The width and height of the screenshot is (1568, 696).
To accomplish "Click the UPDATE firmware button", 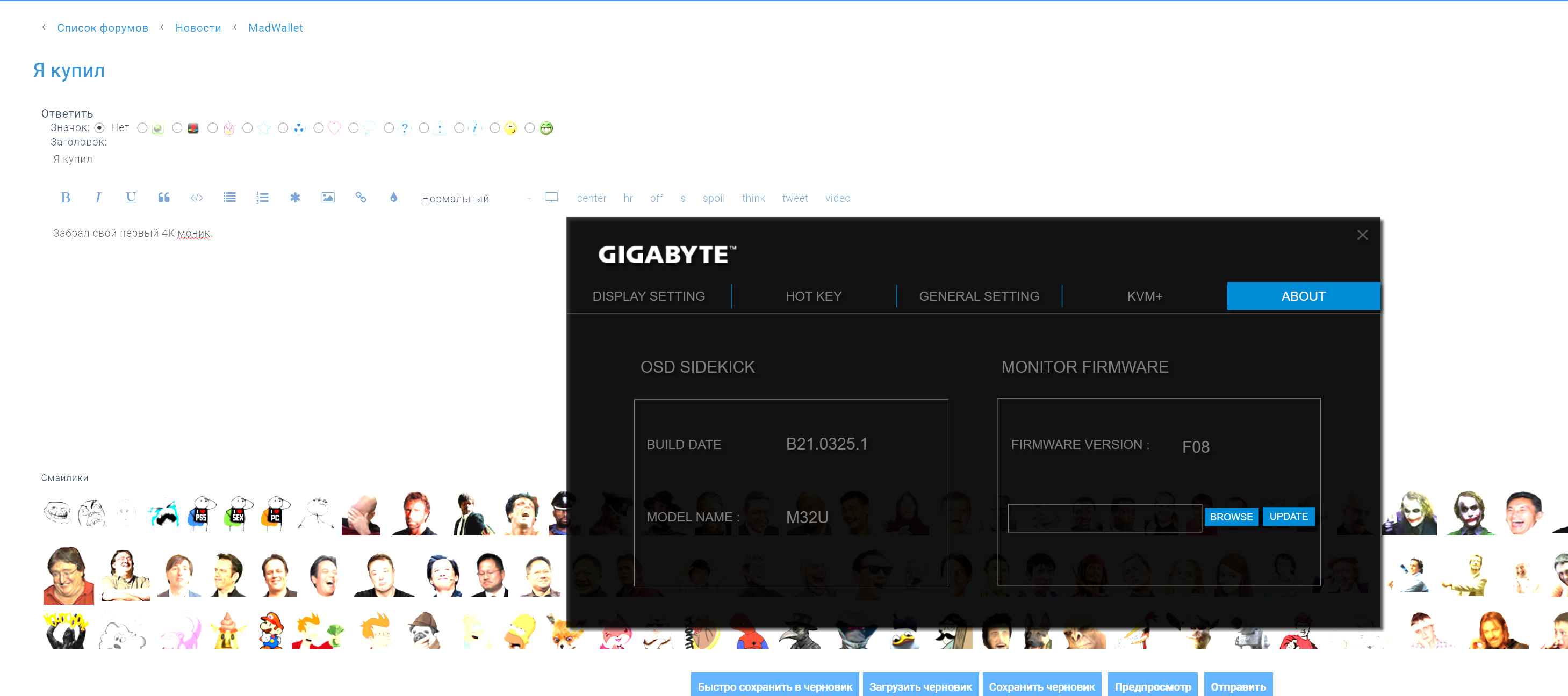I will coord(1288,517).
